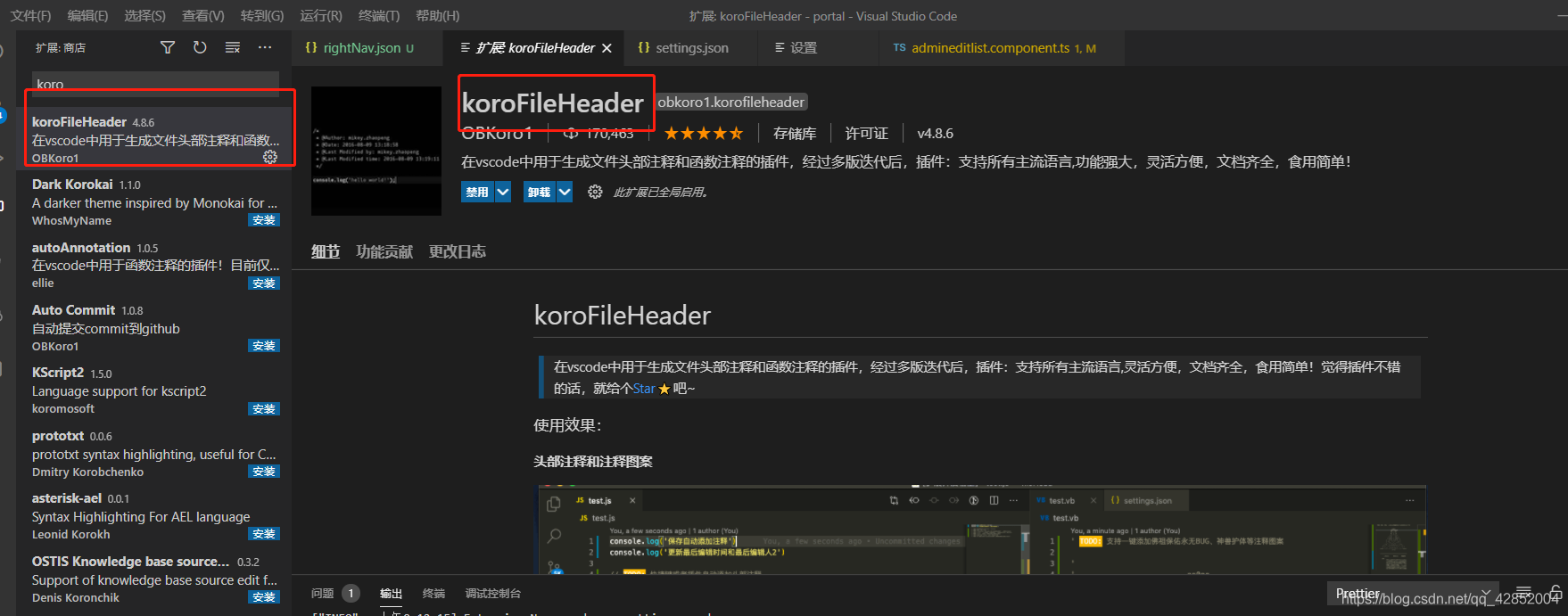Image resolution: width=1568 pixels, height=616 pixels.
Task: Open manage gear next to uninstall button
Action: click(595, 192)
